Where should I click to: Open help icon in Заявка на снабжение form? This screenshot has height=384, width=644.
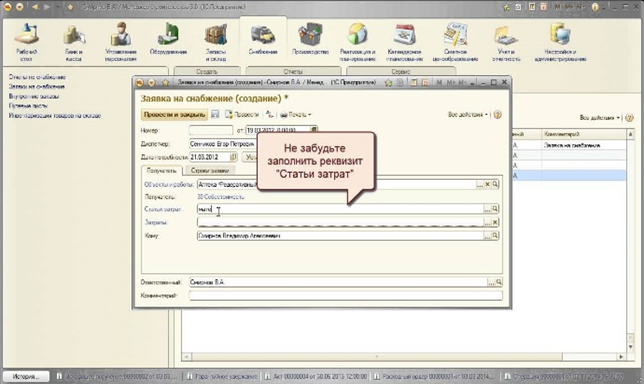tap(497, 115)
